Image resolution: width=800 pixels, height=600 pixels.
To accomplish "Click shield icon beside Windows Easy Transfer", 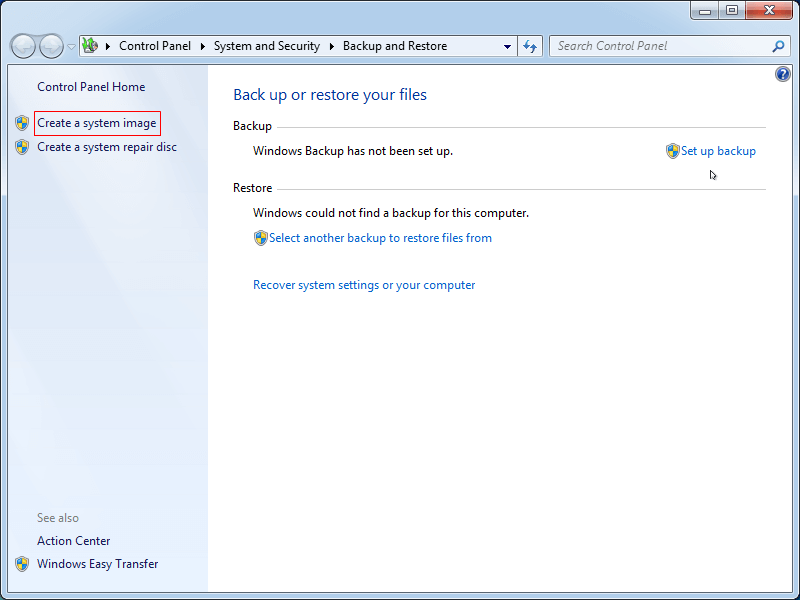I will click(22, 564).
